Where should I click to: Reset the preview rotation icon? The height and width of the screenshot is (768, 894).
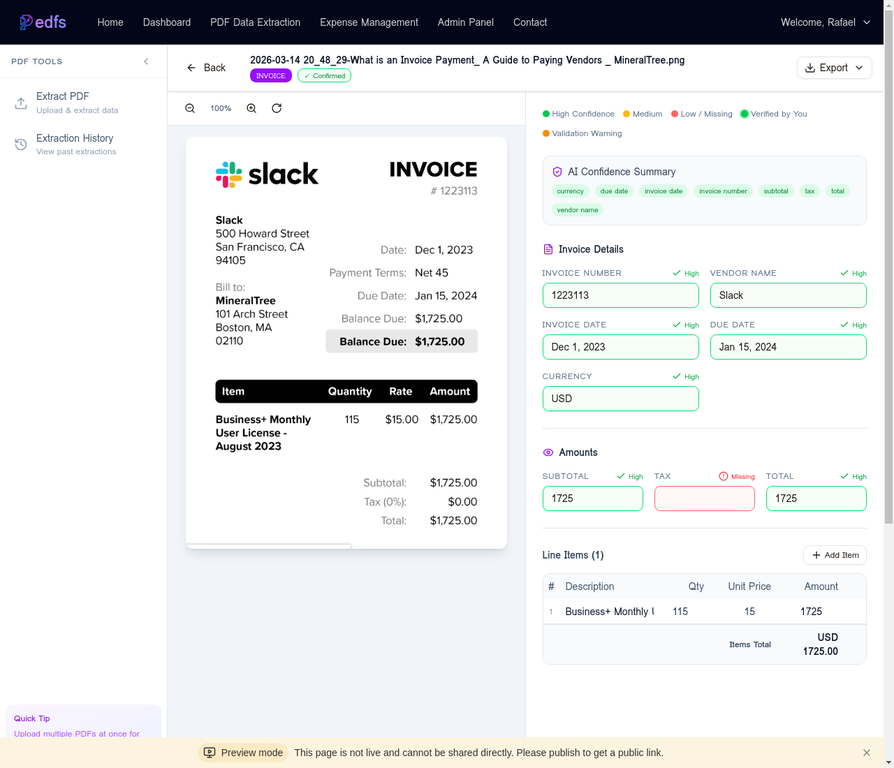277,108
